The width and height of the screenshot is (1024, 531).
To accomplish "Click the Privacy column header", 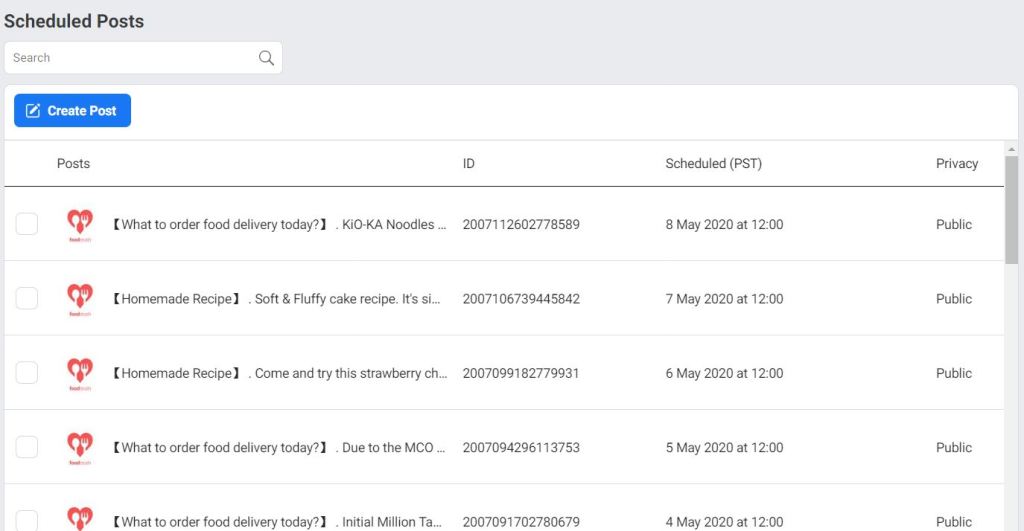I will click(956, 164).
